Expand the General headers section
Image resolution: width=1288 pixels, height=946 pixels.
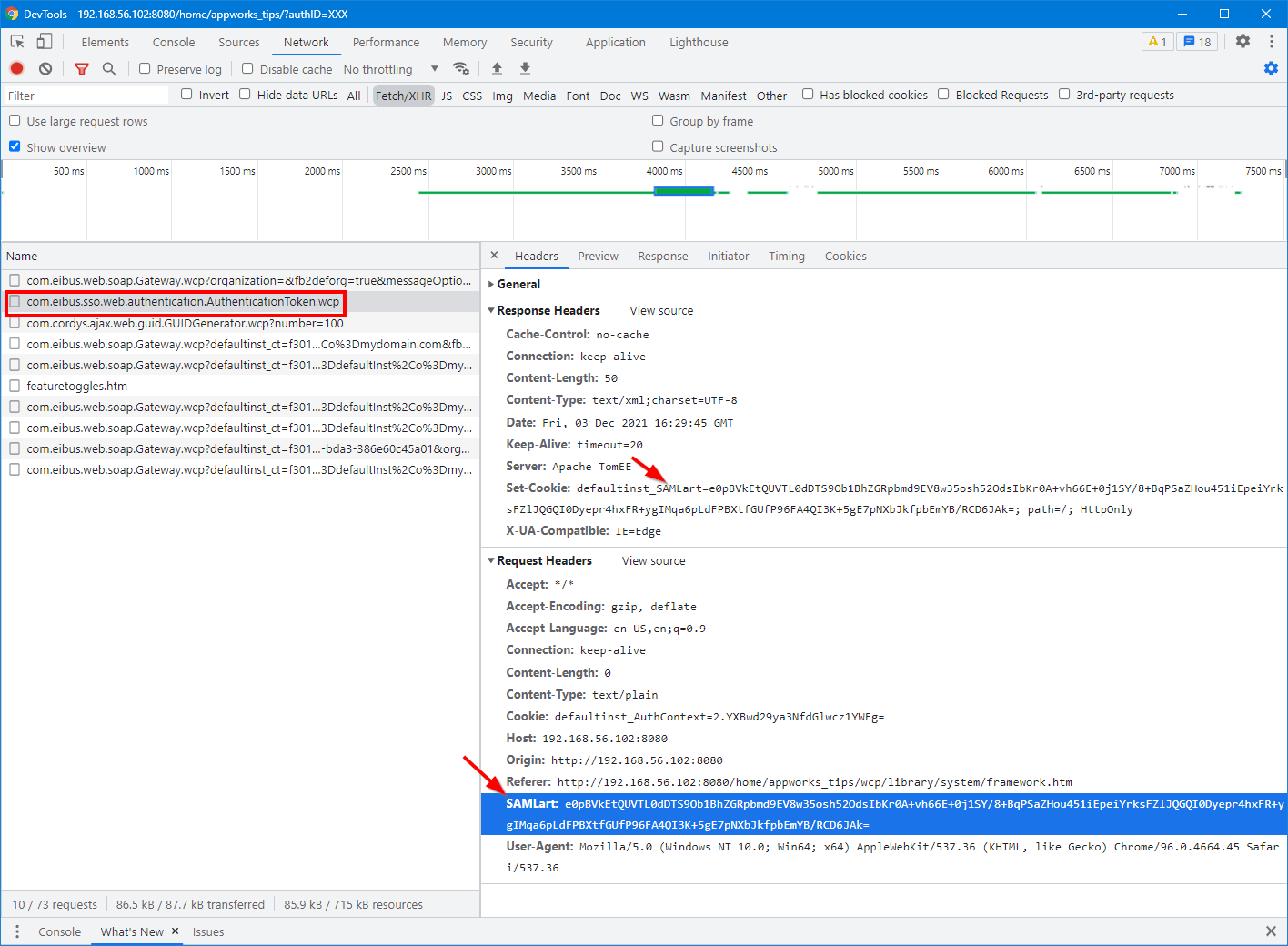(518, 285)
